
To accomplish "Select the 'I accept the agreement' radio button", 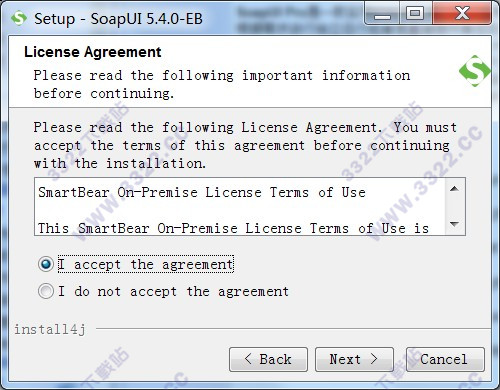I will 46,264.
